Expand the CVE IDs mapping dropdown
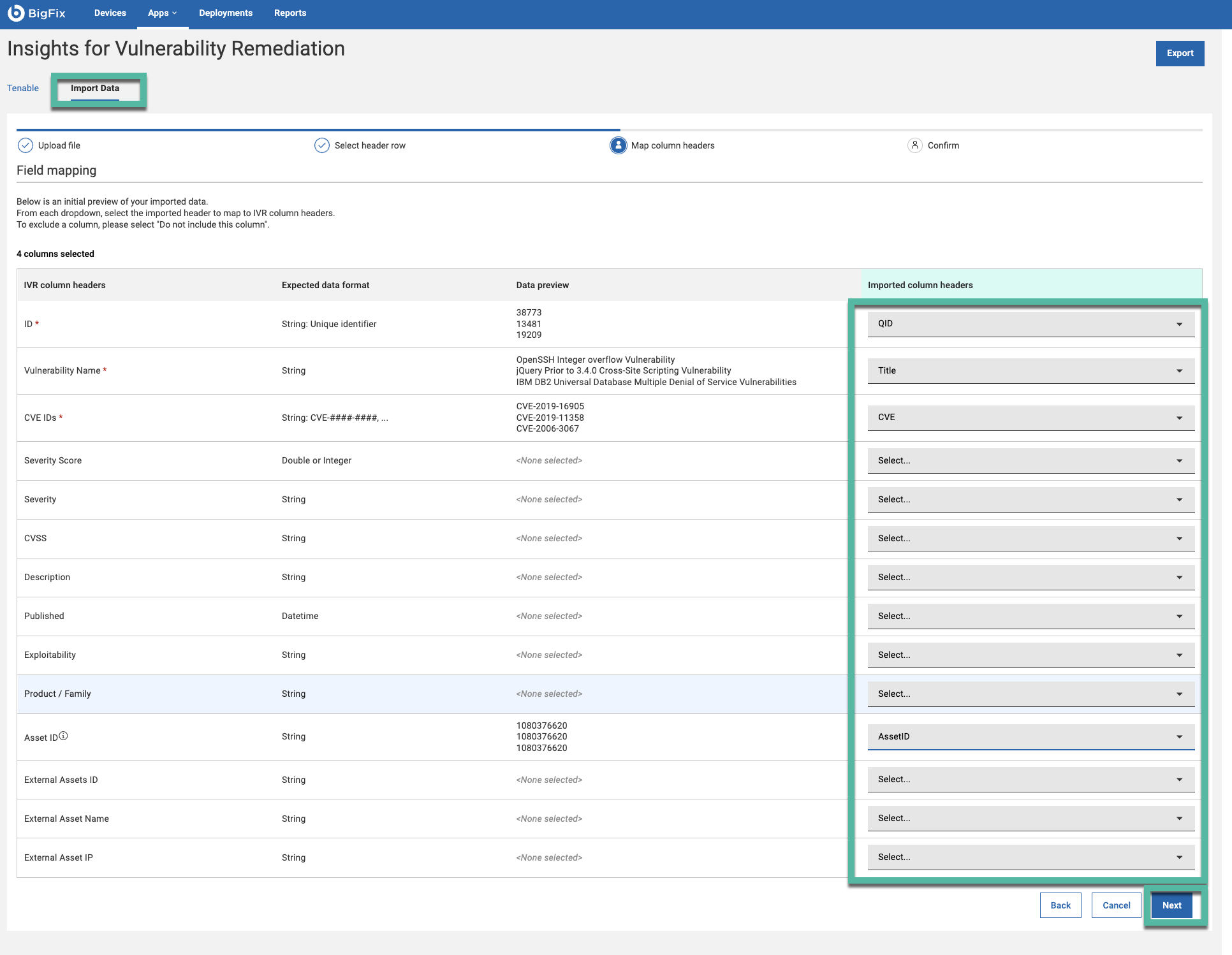 click(1030, 418)
